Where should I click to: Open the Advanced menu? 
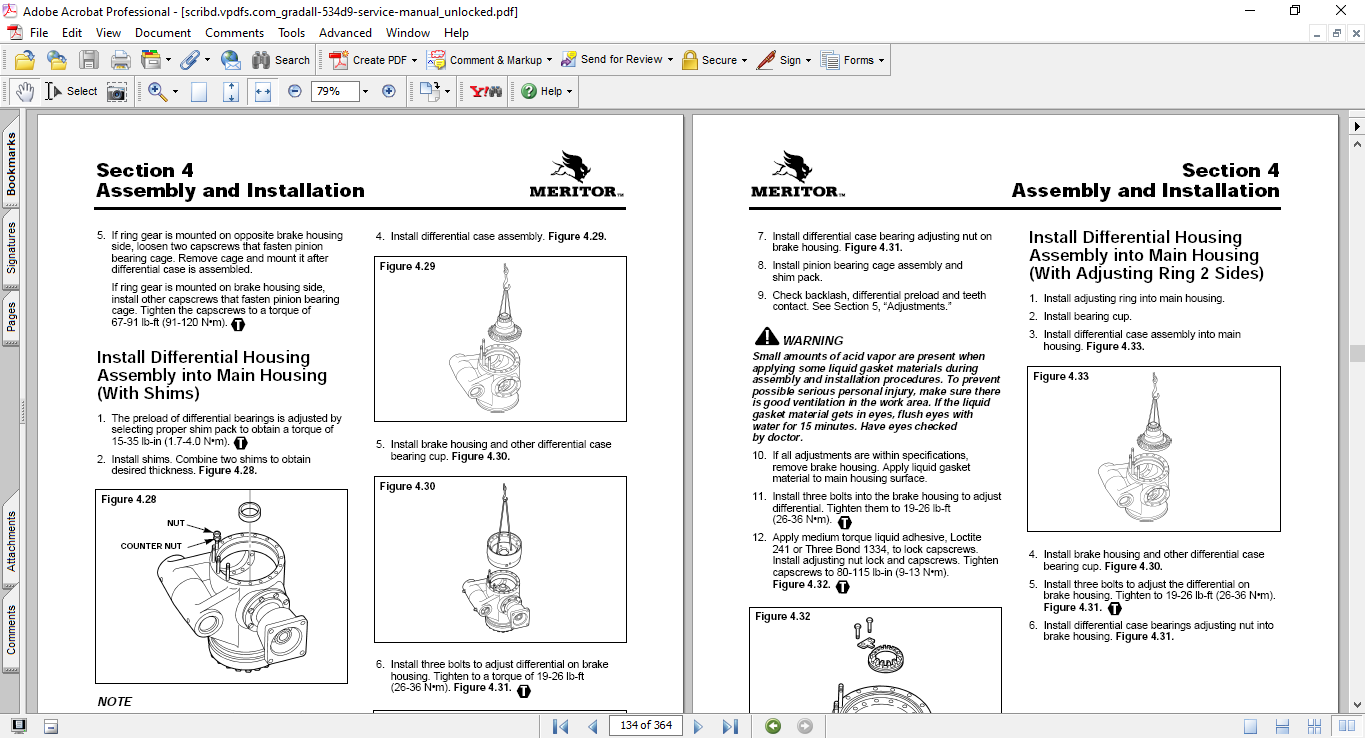(x=345, y=33)
